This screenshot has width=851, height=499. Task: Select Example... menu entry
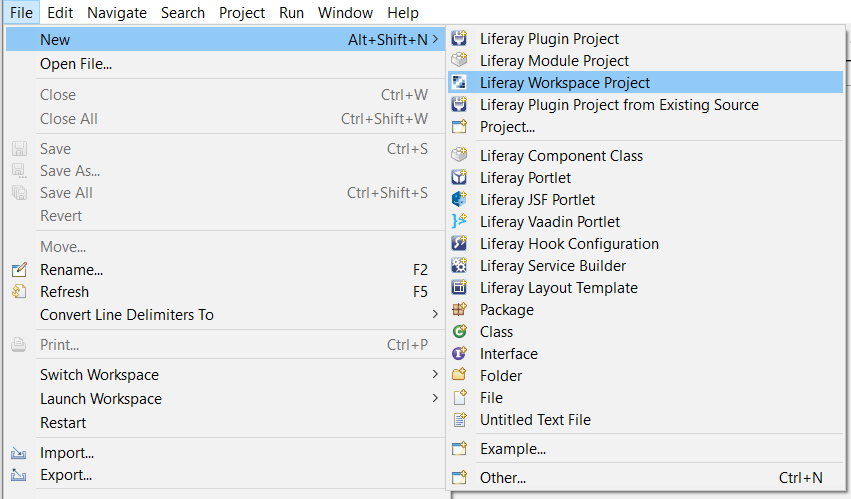pos(646,449)
